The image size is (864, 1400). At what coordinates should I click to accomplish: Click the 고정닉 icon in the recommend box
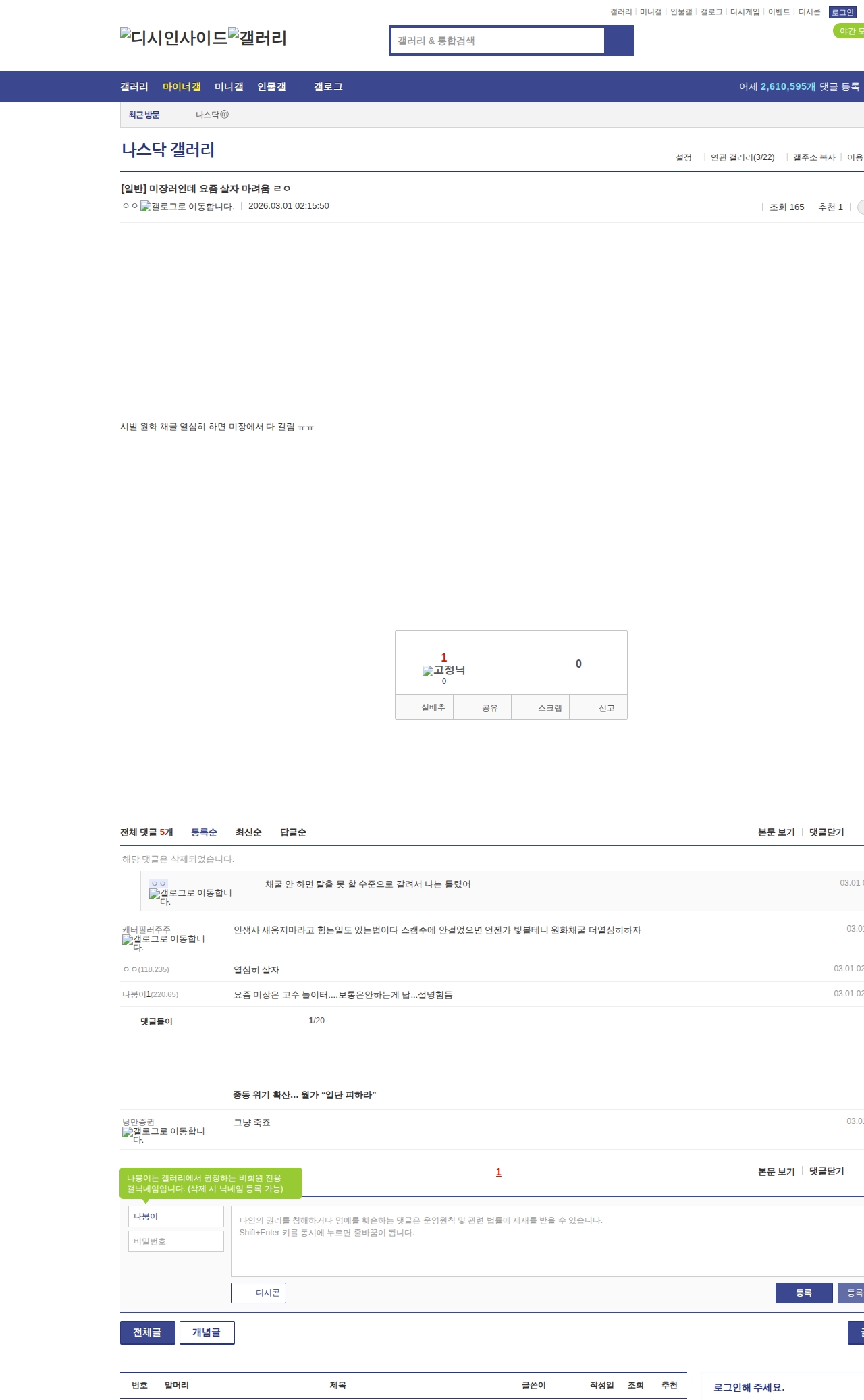point(443,670)
